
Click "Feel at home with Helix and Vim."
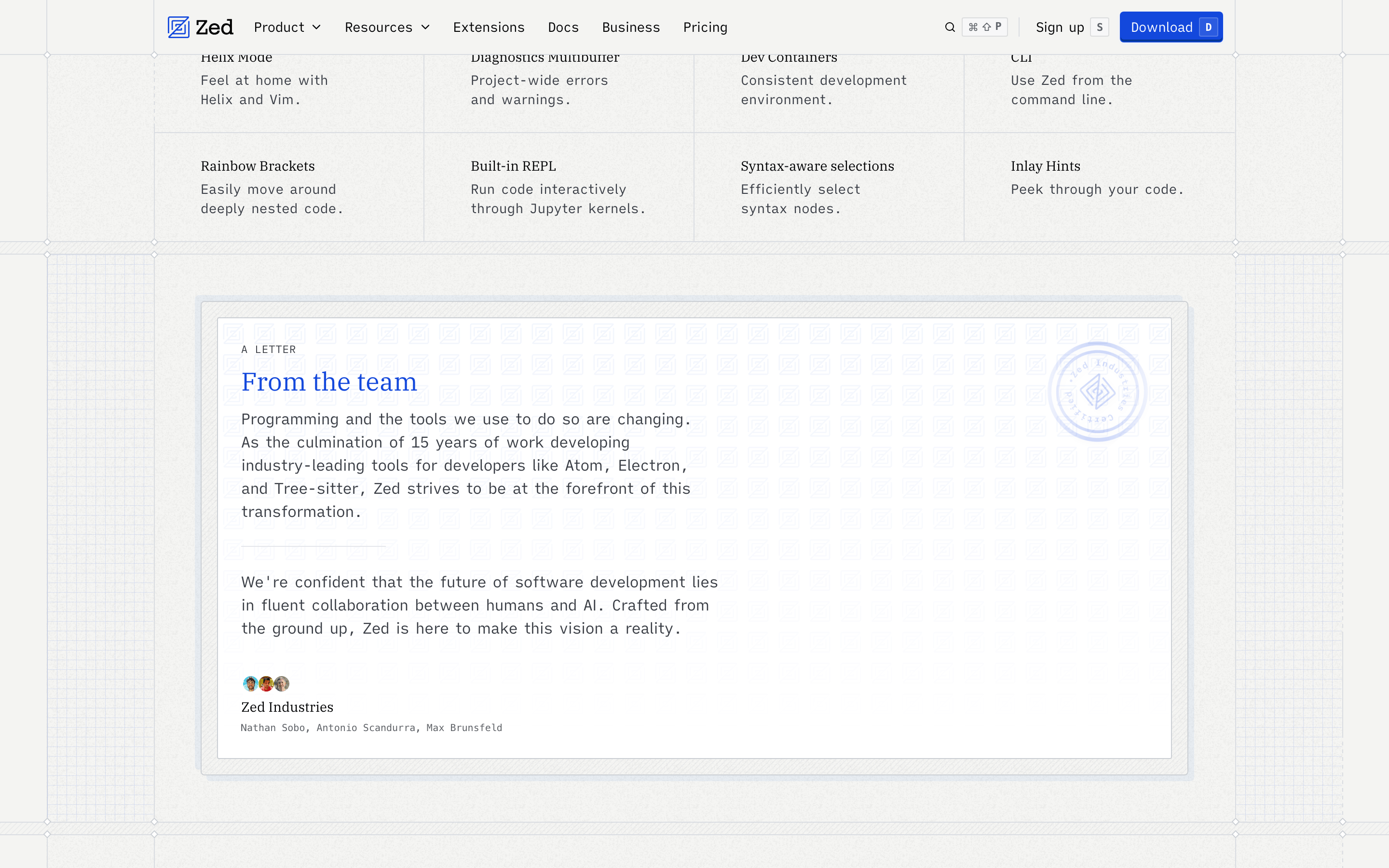[x=264, y=90]
